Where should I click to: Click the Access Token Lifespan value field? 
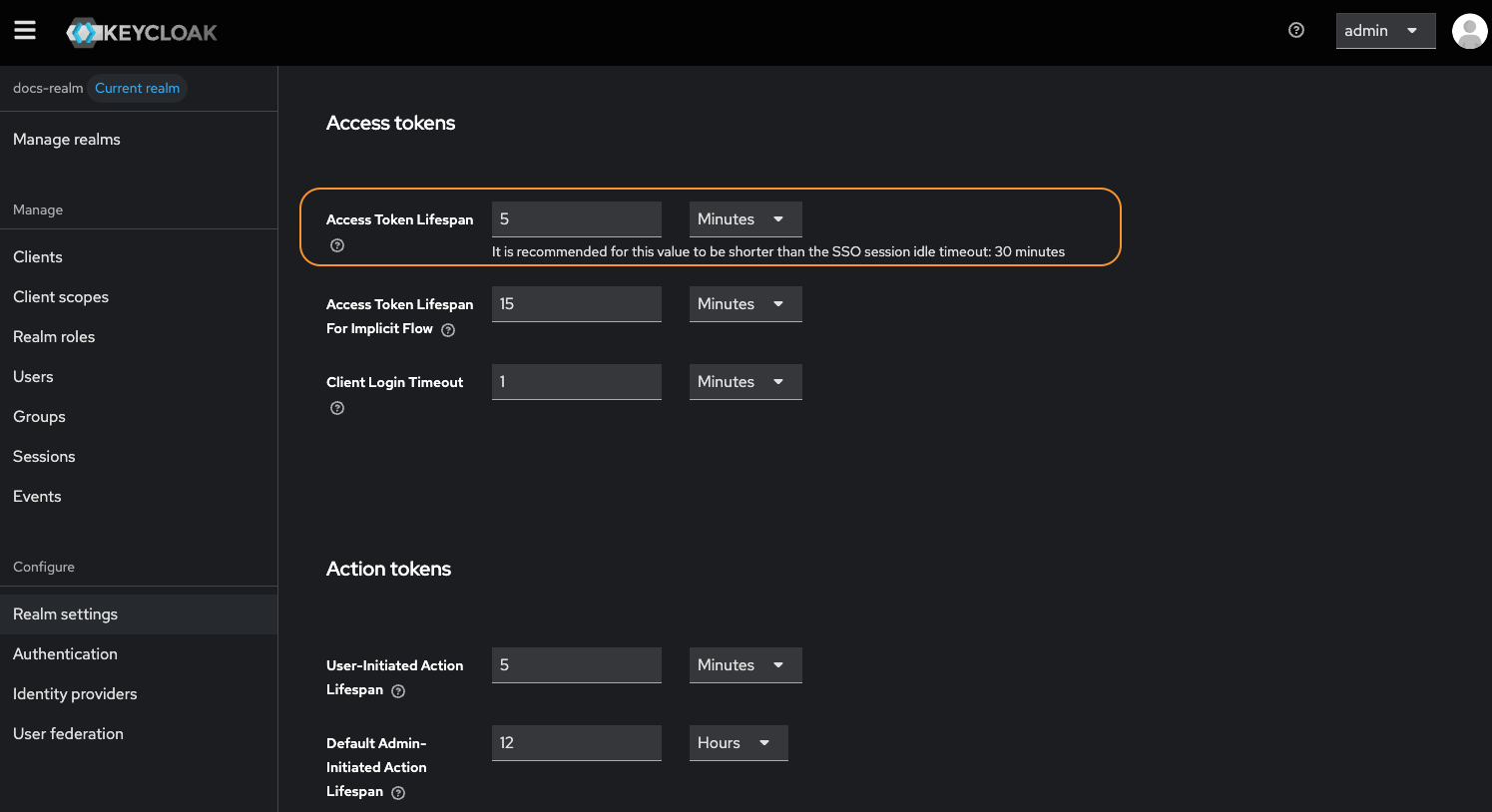point(576,219)
